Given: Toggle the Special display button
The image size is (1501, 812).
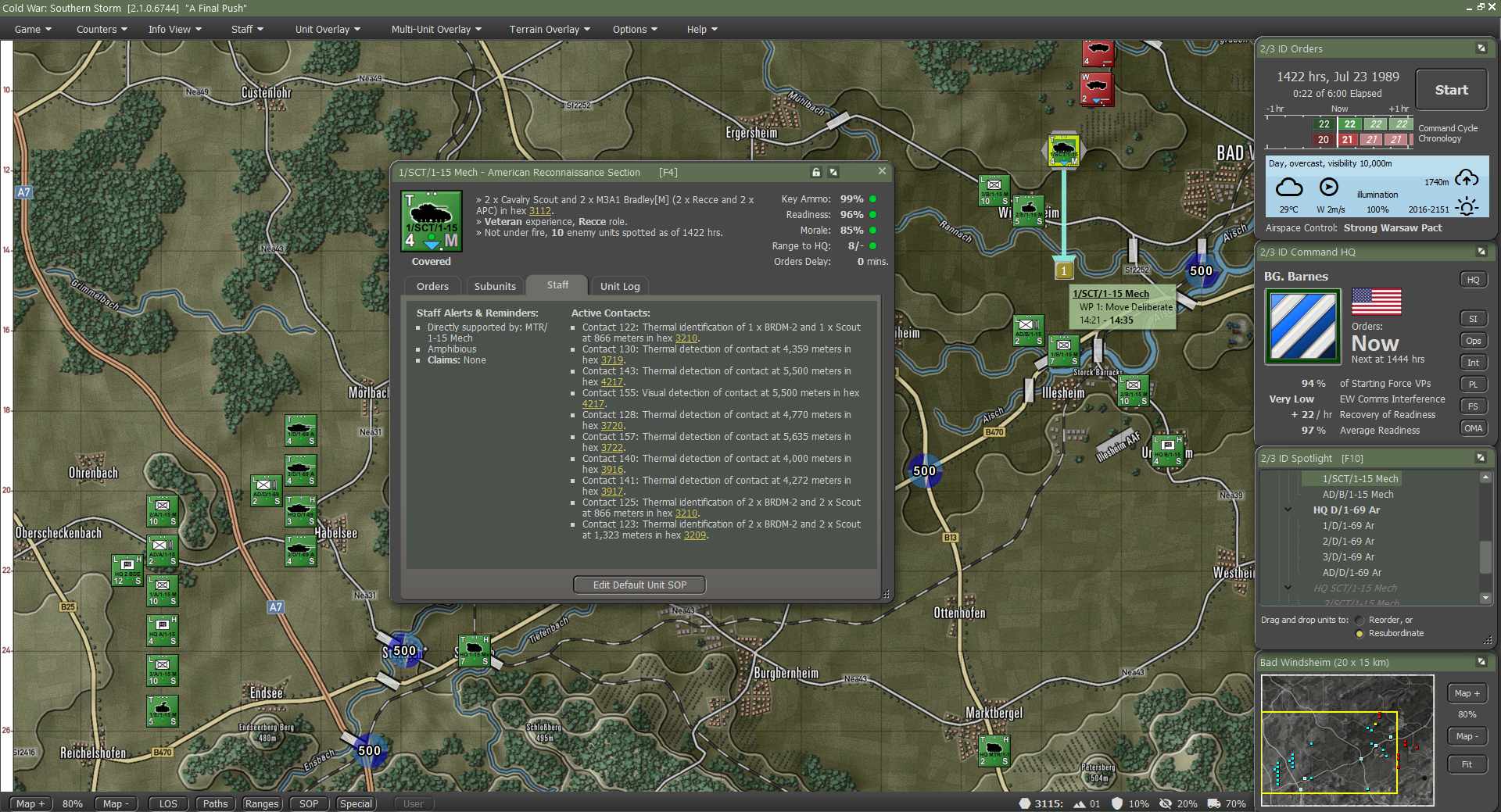Looking at the screenshot, I should [356, 803].
